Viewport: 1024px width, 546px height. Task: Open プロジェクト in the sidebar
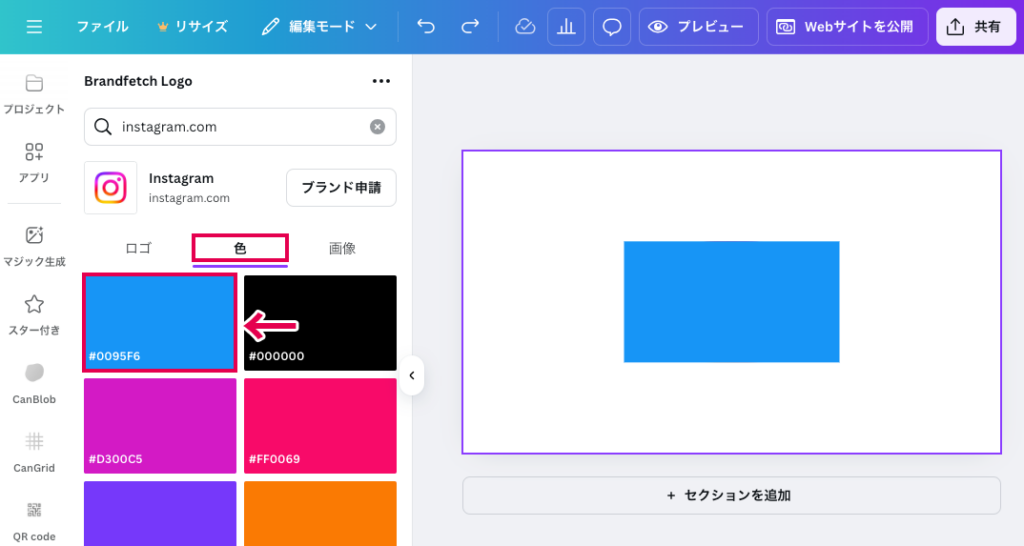[34, 95]
